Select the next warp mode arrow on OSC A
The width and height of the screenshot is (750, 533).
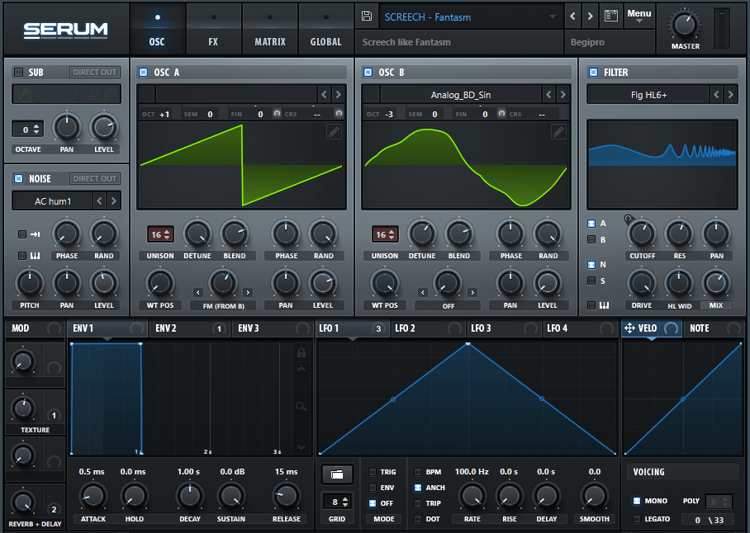pos(248,292)
